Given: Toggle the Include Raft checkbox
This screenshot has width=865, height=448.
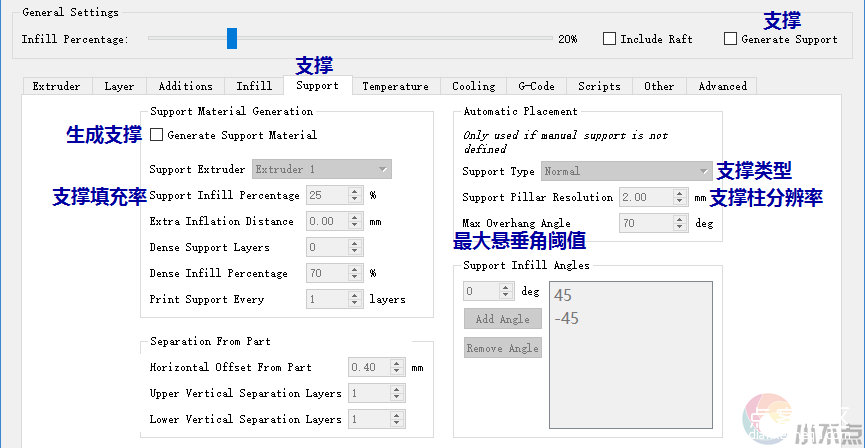Looking at the screenshot, I should click(609, 39).
